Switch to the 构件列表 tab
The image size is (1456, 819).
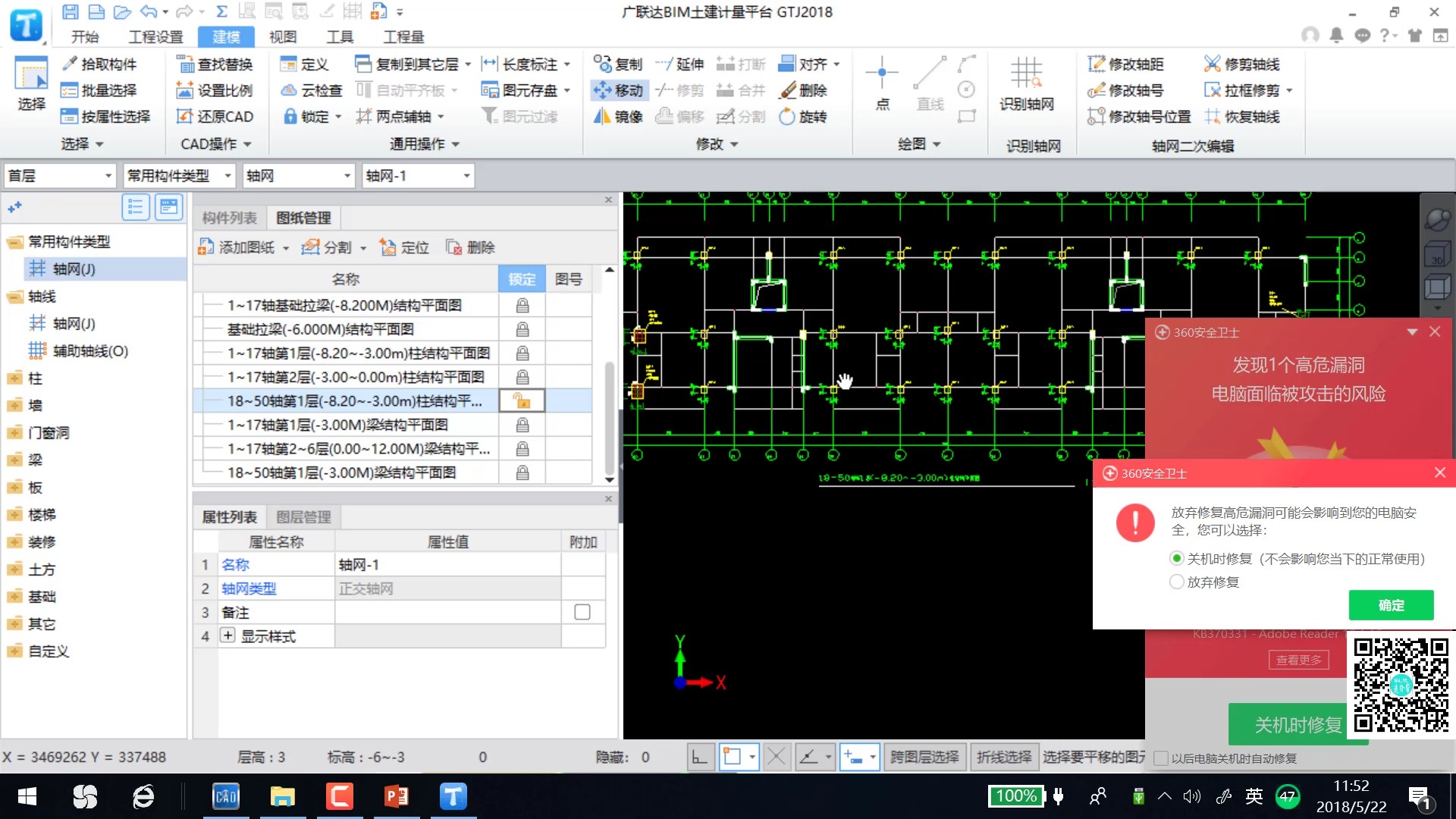tap(229, 218)
